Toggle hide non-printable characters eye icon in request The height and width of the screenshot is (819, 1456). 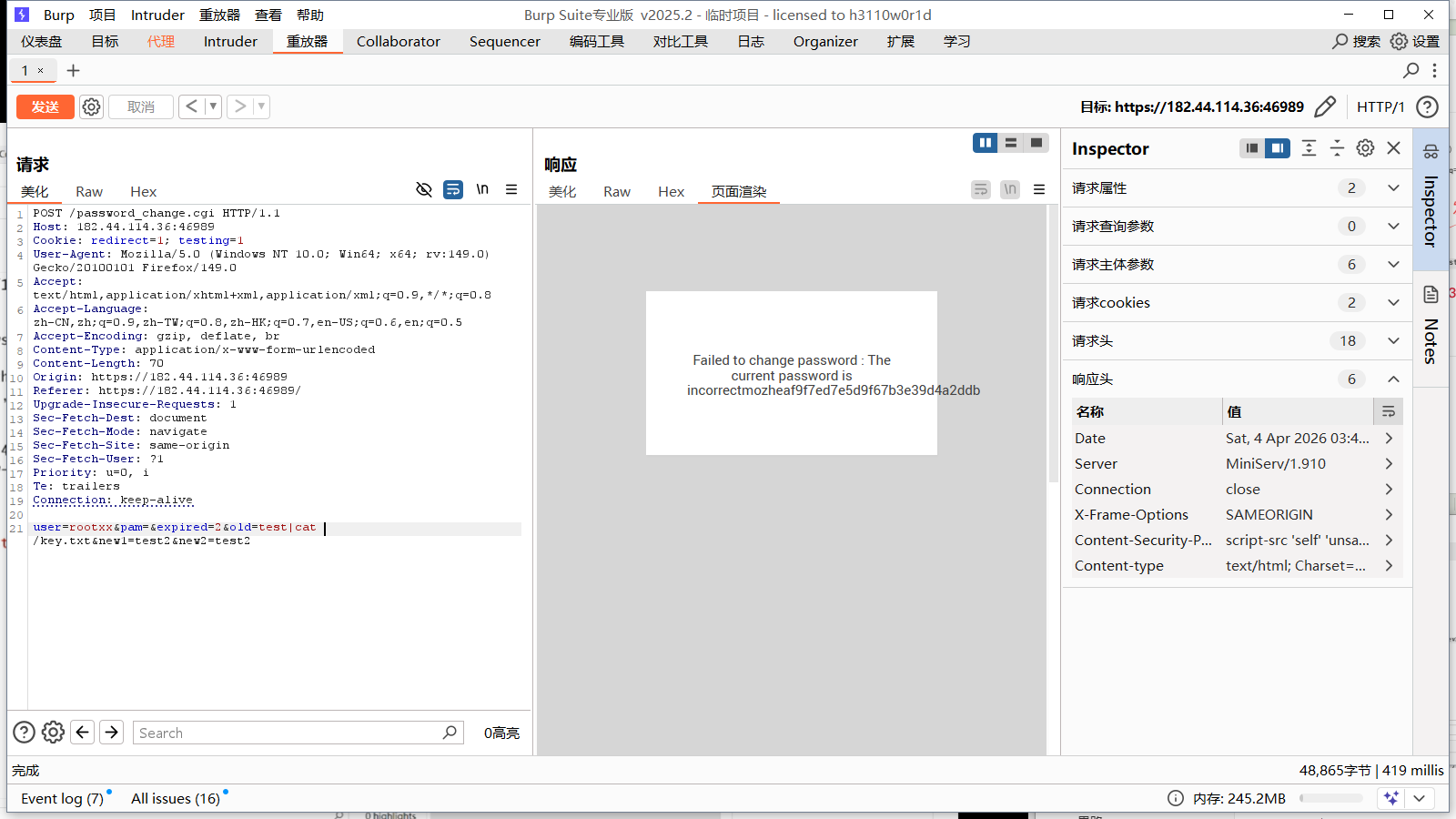point(424,189)
